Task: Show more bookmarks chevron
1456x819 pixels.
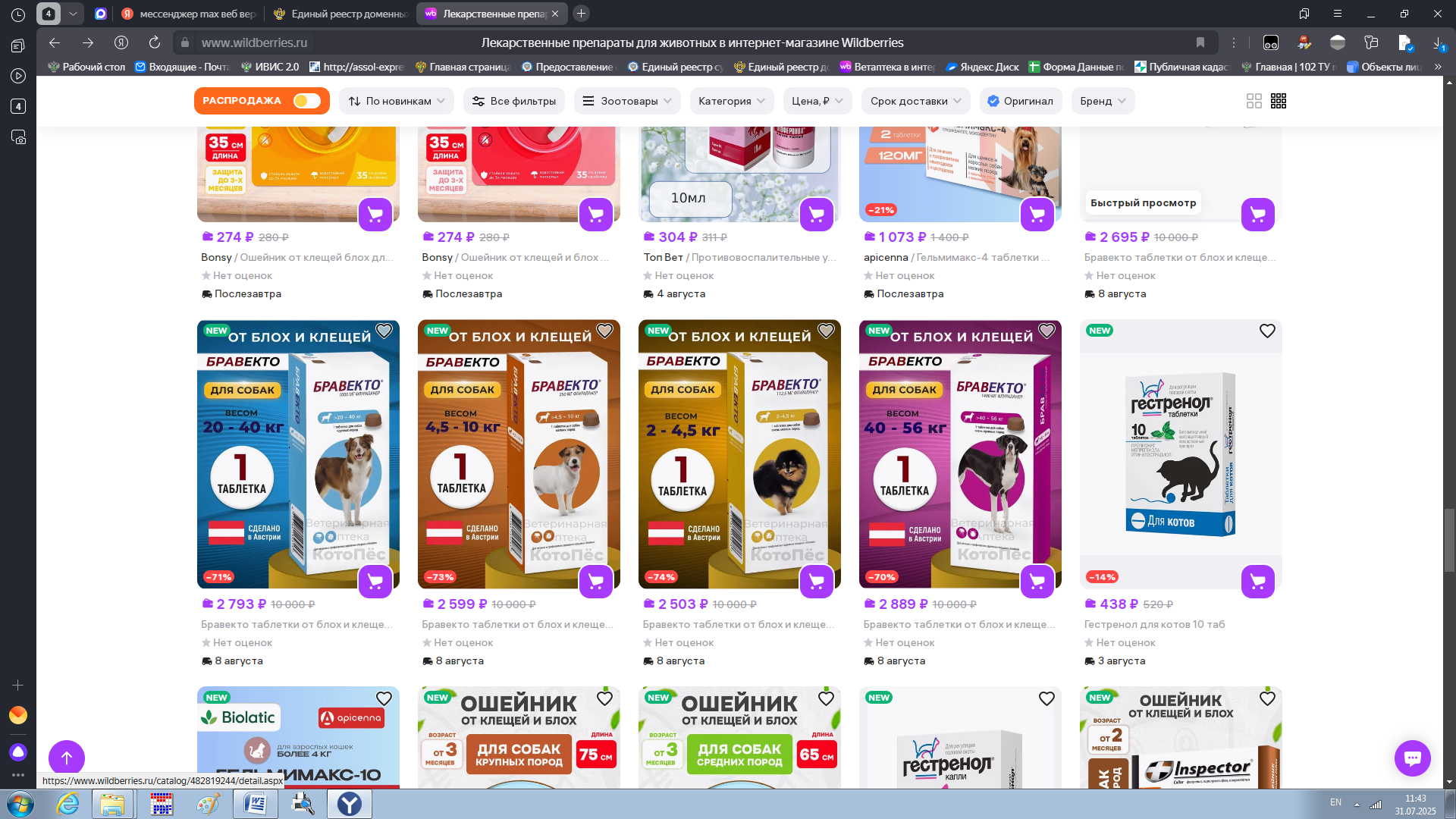Action: [x=1438, y=67]
